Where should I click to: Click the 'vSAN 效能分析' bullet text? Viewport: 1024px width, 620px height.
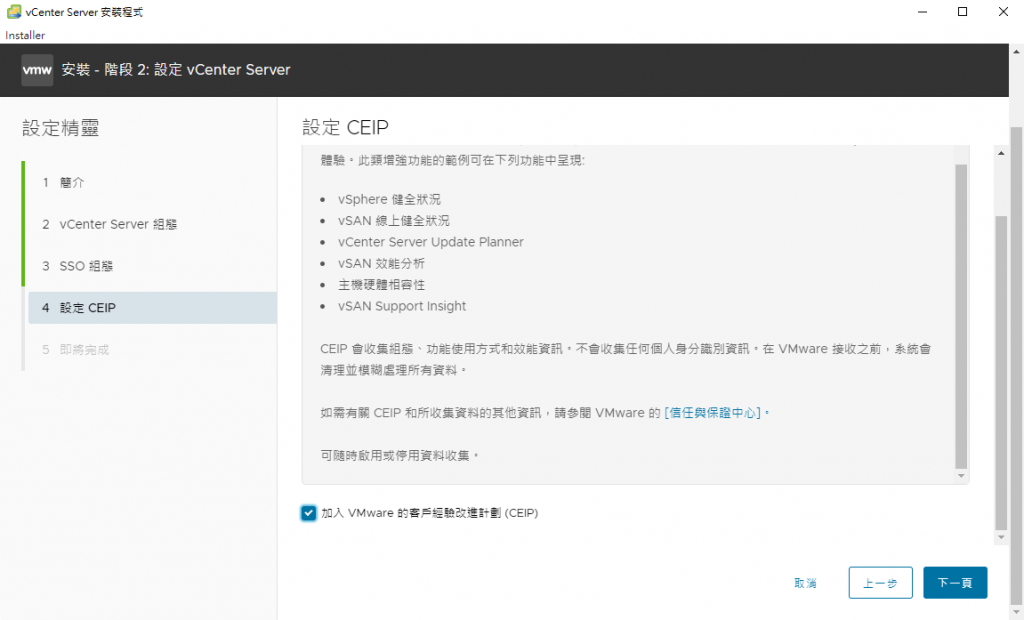click(381, 264)
